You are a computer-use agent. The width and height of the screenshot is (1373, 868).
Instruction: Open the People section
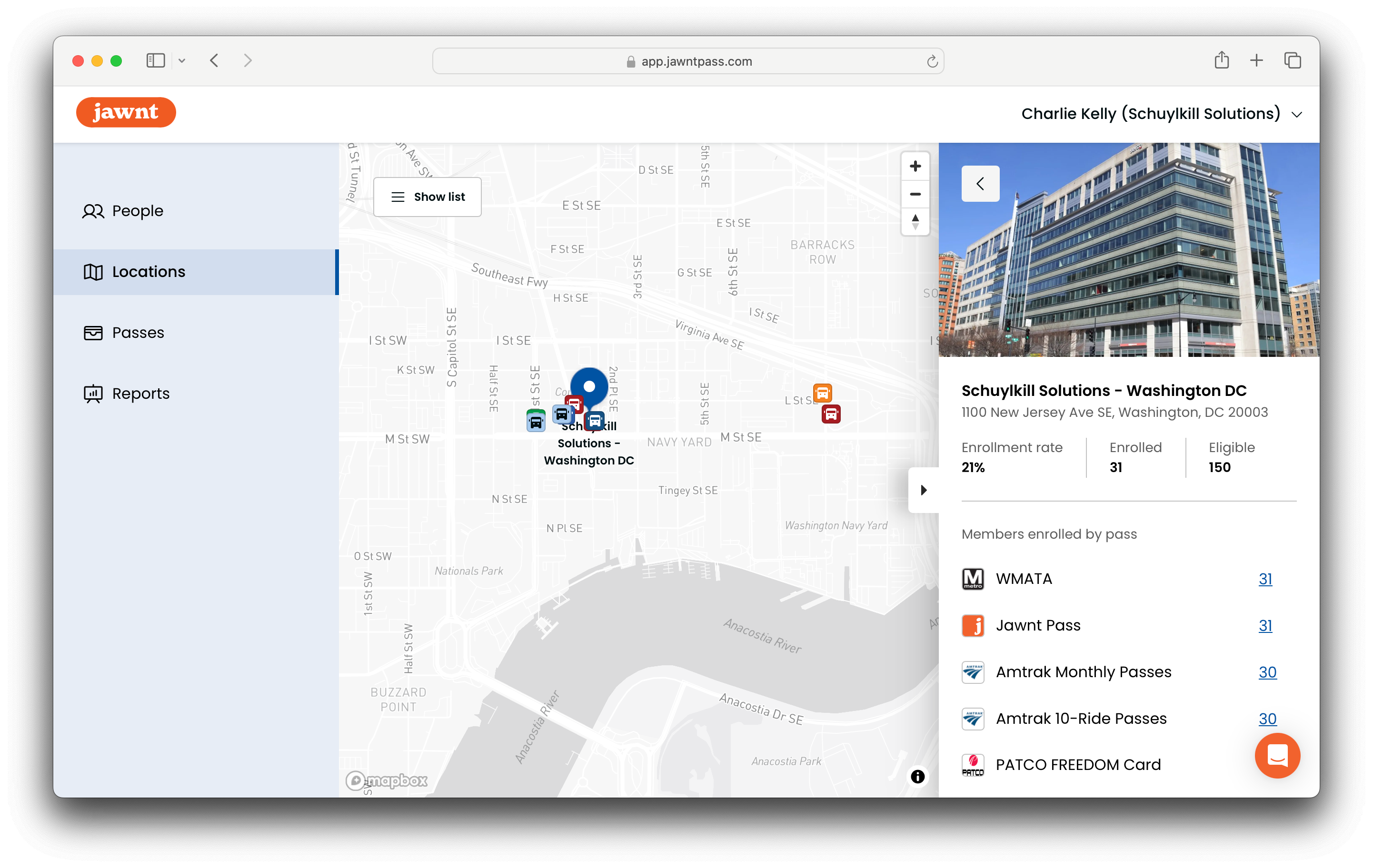click(196, 211)
